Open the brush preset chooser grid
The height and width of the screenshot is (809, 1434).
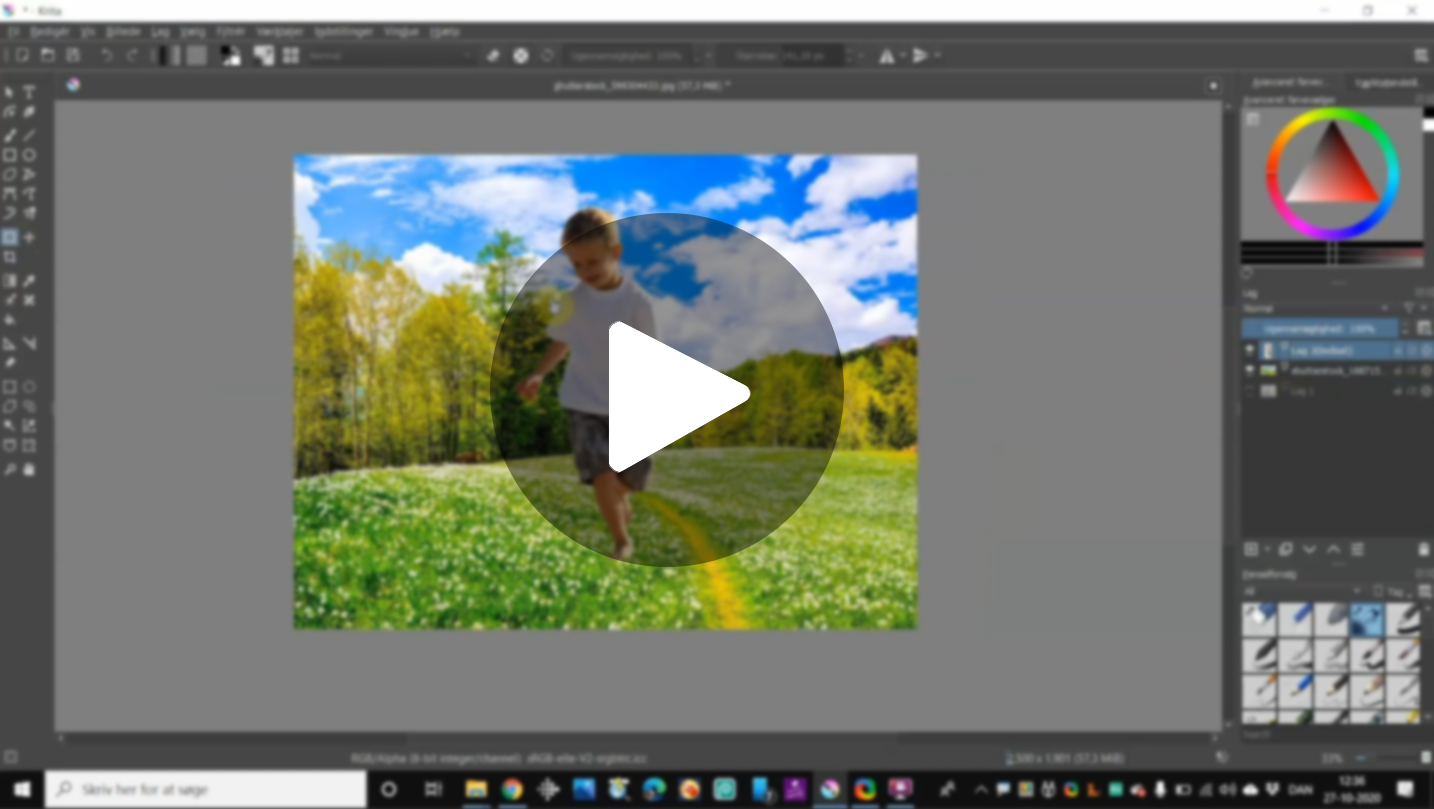[x=291, y=55]
